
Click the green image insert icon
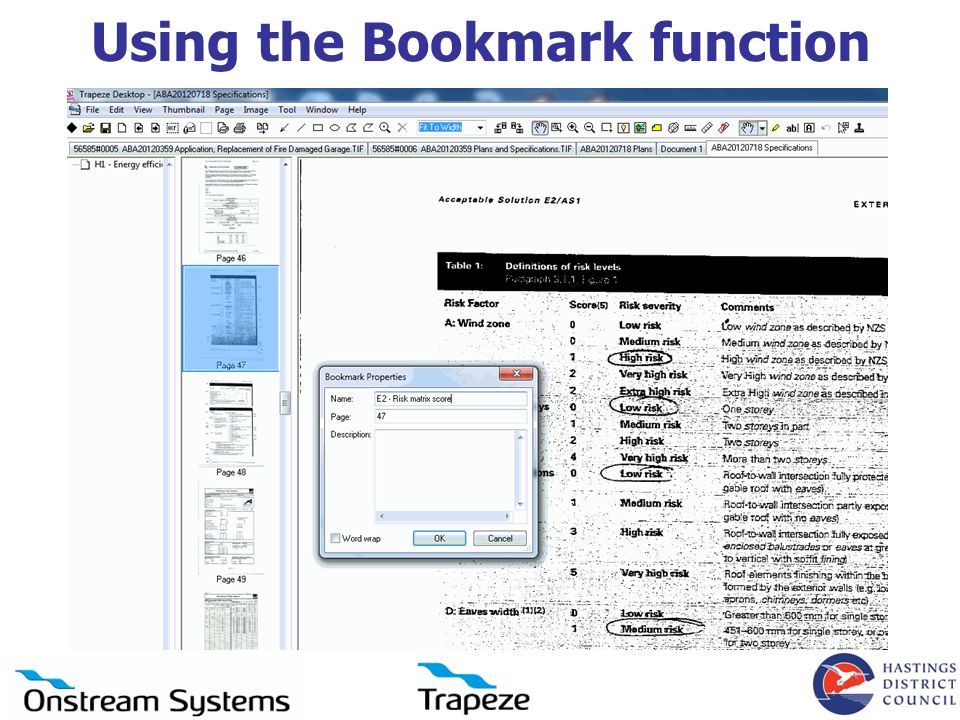pyautogui.click(x=640, y=128)
